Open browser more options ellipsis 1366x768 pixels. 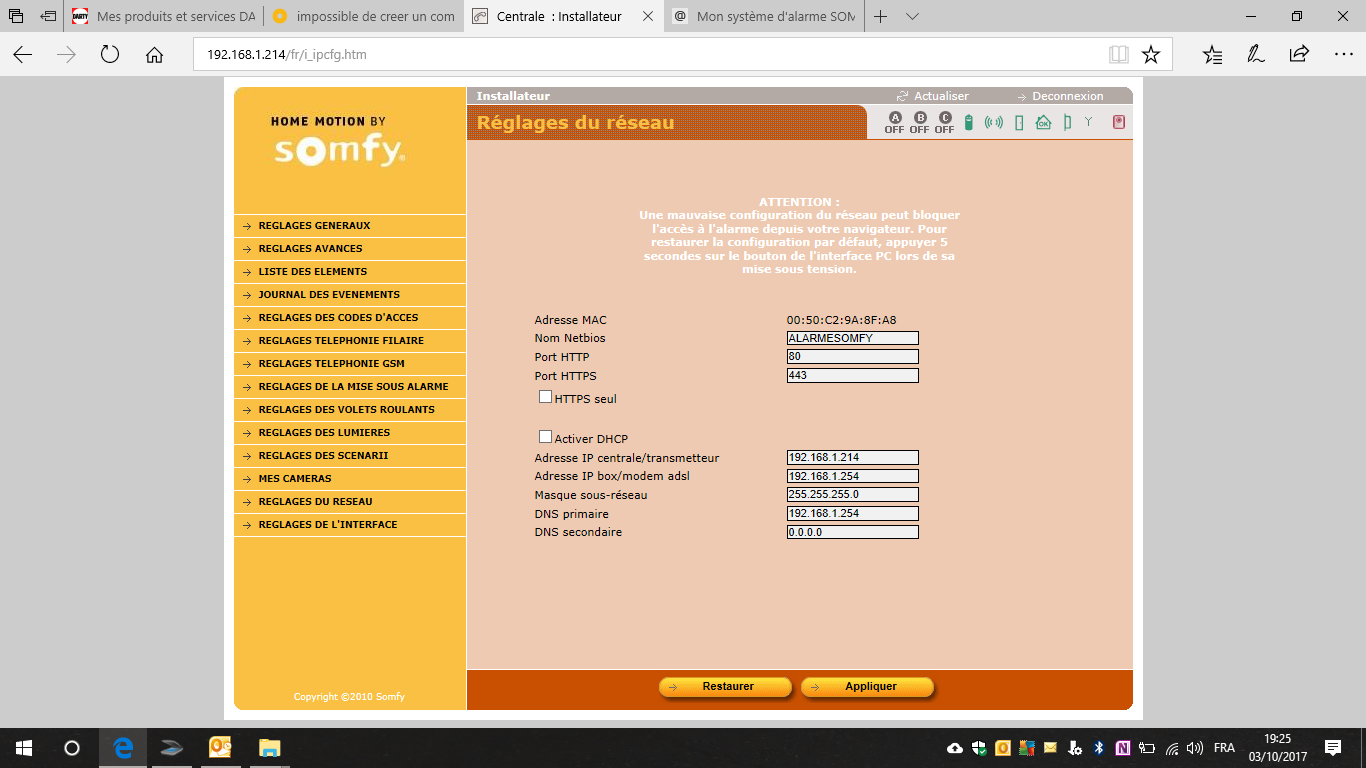point(1342,55)
